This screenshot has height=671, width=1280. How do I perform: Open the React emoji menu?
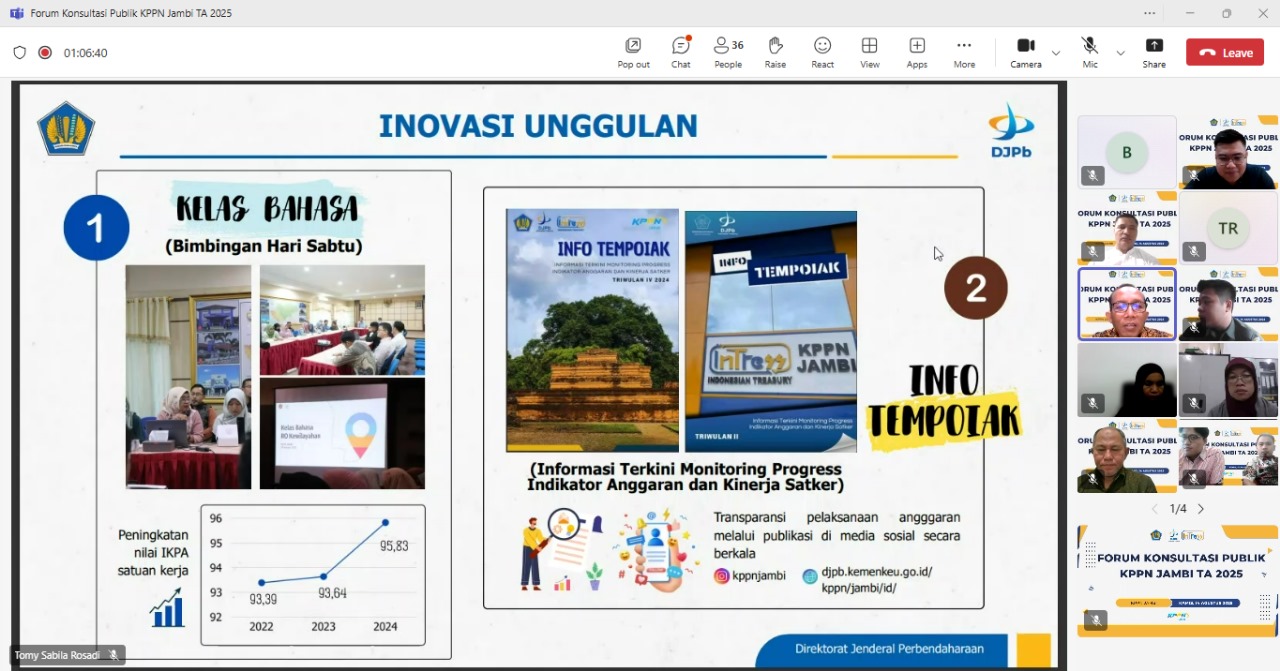822,52
